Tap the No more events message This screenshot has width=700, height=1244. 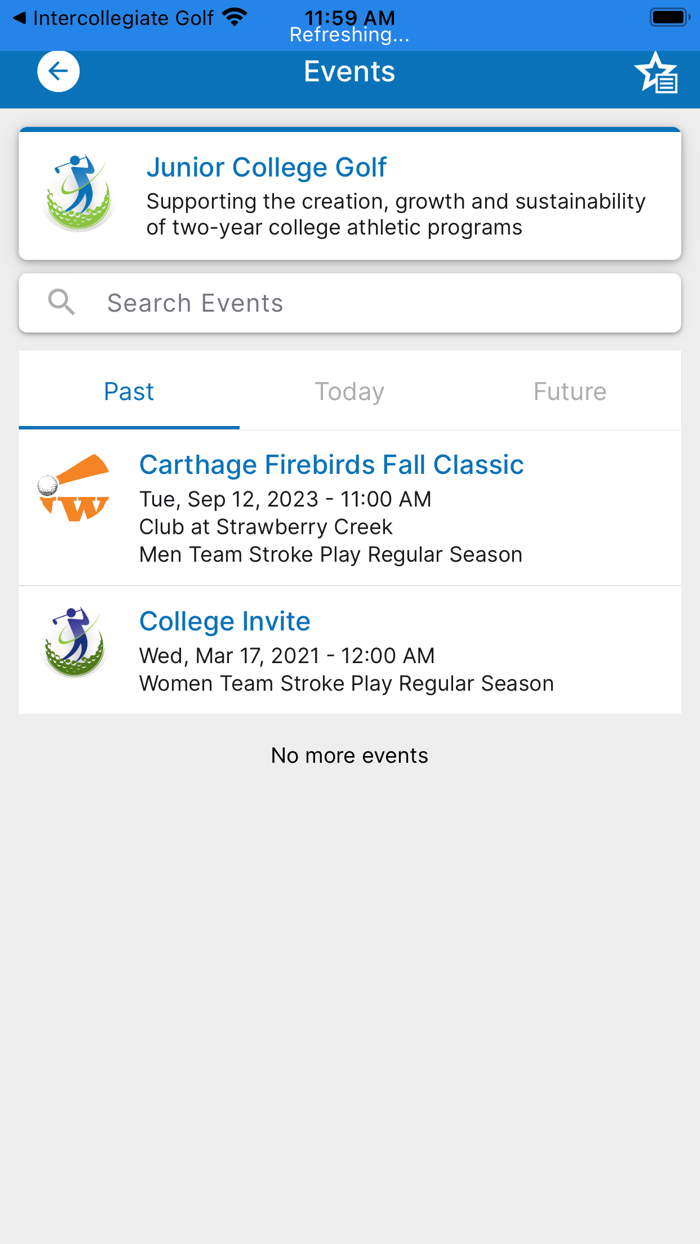(x=349, y=755)
